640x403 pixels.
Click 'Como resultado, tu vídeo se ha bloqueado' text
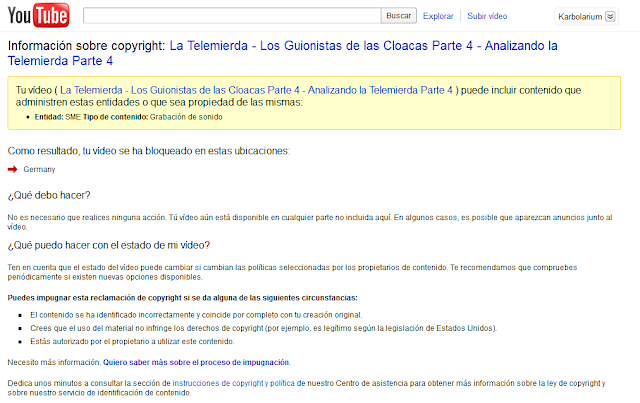(x=149, y=151)
